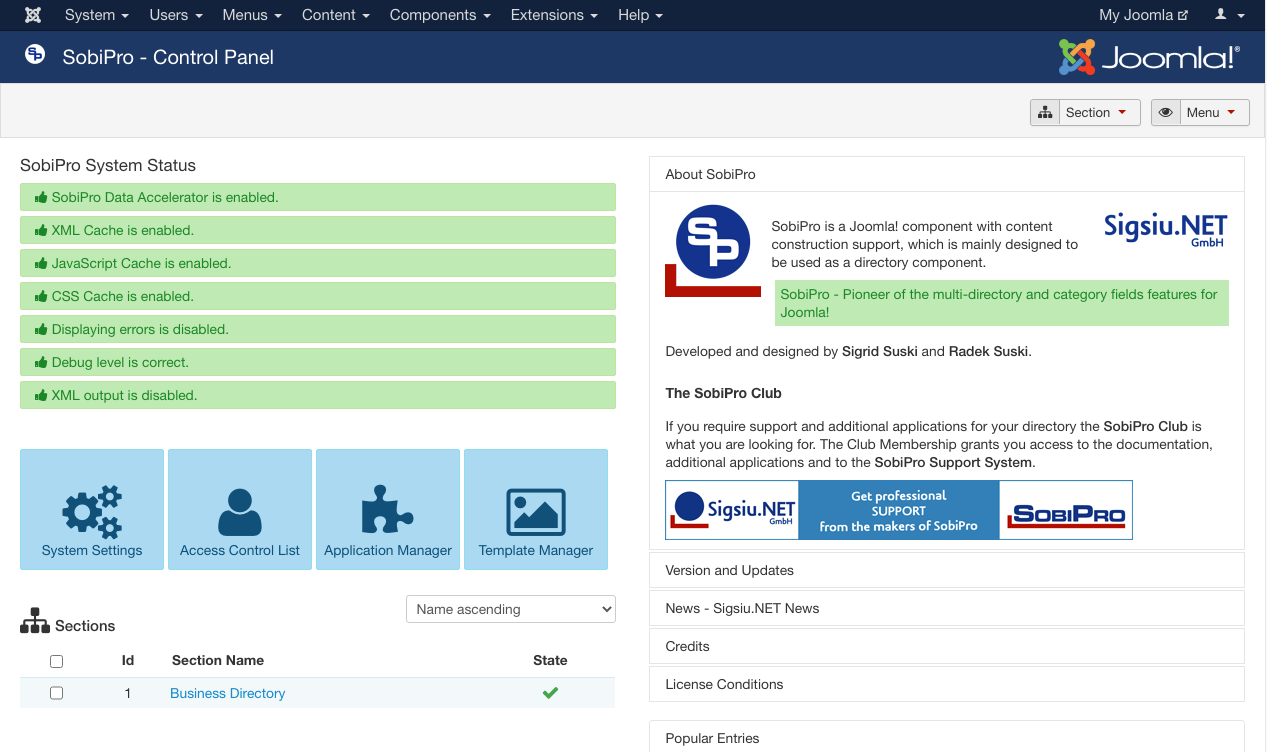The height and width of the screenshot is (752, 1267).
Task: Open the Menus menu
Action: (x=252, y=15)
